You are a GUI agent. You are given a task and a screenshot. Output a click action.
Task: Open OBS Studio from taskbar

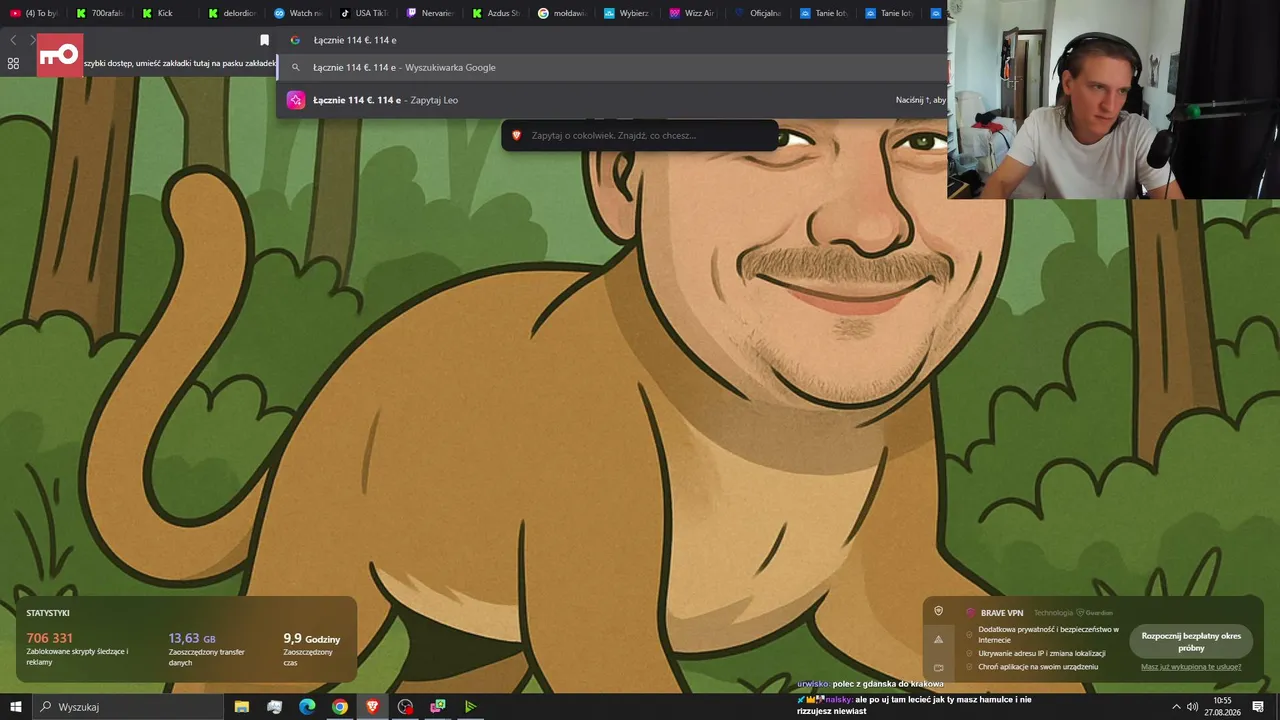(405, 707)
